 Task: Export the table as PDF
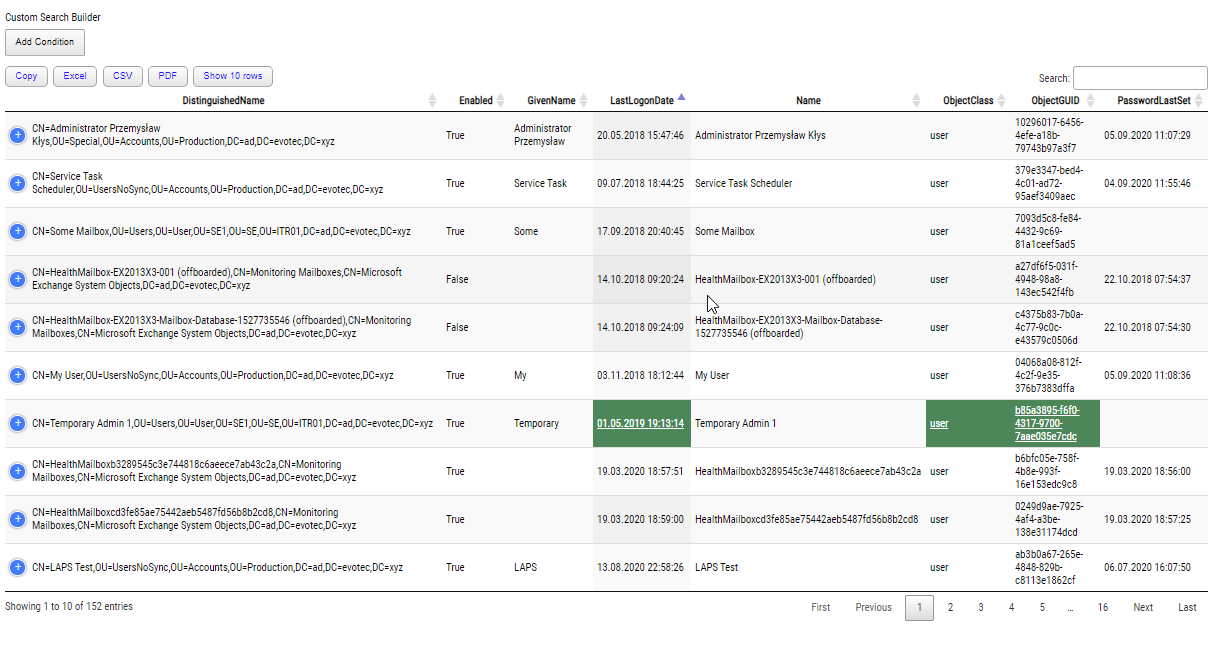coord(167,76)
